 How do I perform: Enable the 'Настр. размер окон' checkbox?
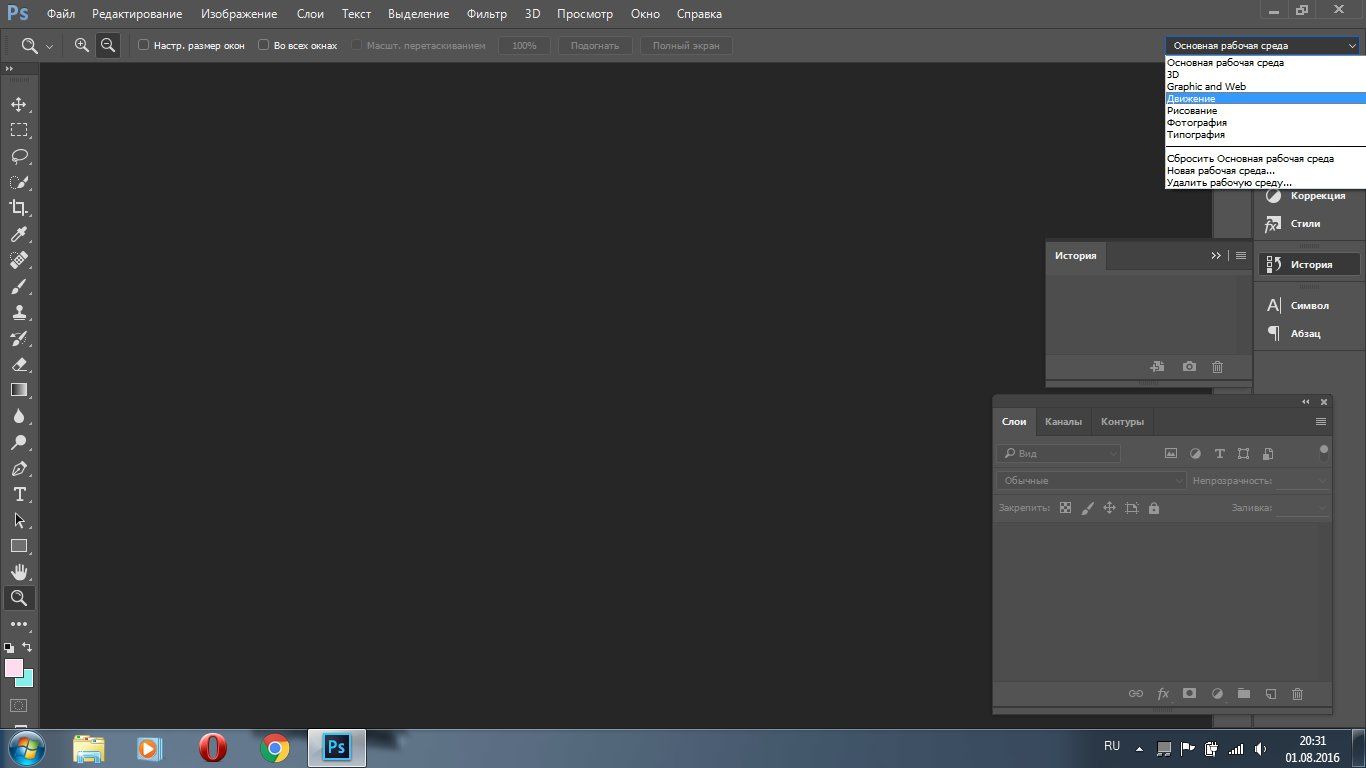[x=144, y=45]
